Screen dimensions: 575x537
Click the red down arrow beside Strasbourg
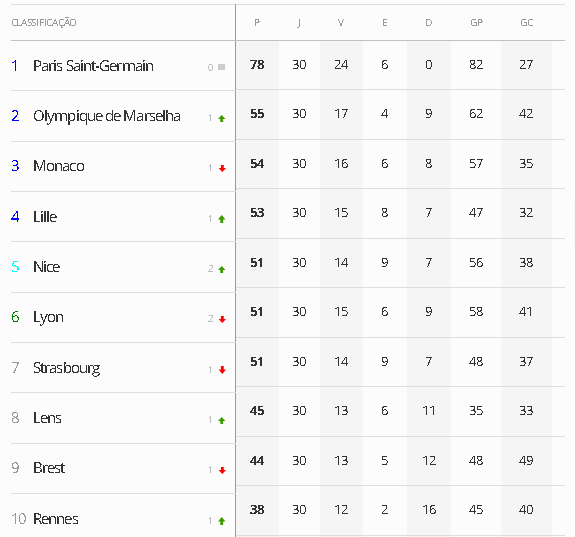point(222,370)
